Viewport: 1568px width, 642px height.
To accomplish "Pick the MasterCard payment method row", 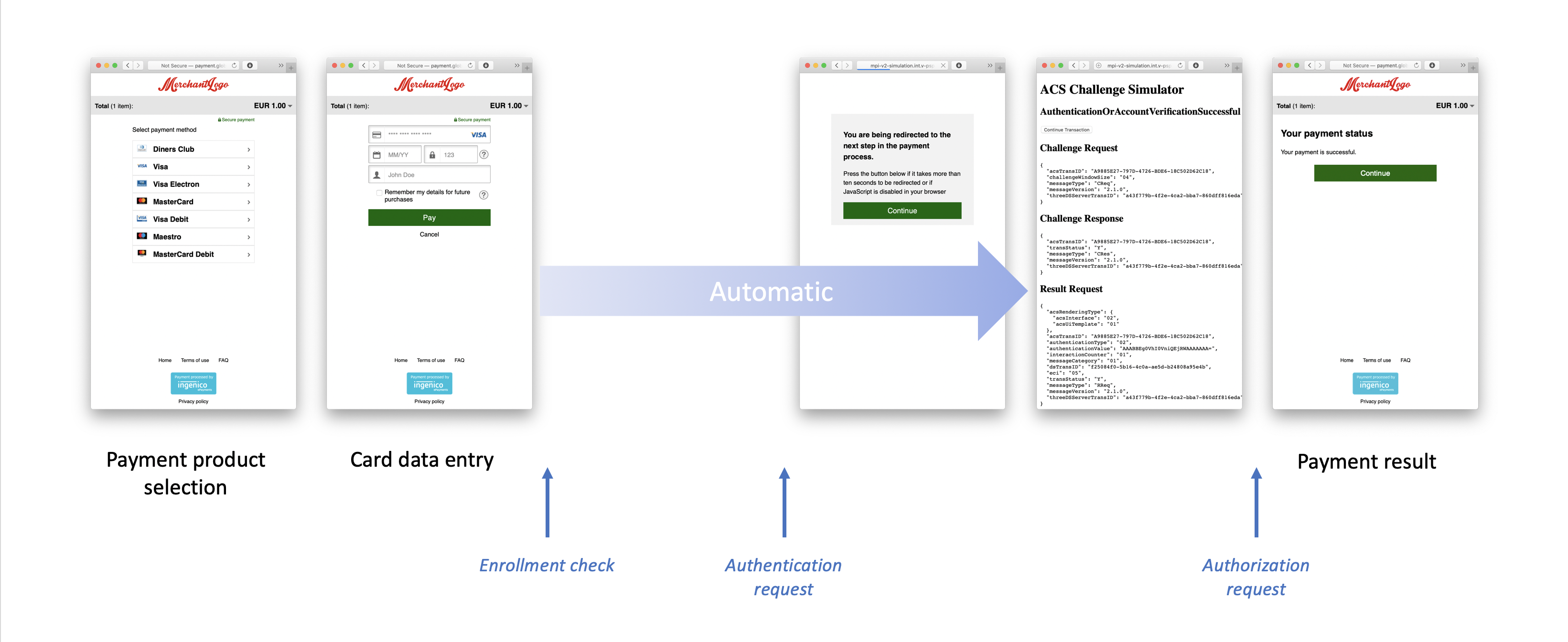I will (193, 202).
